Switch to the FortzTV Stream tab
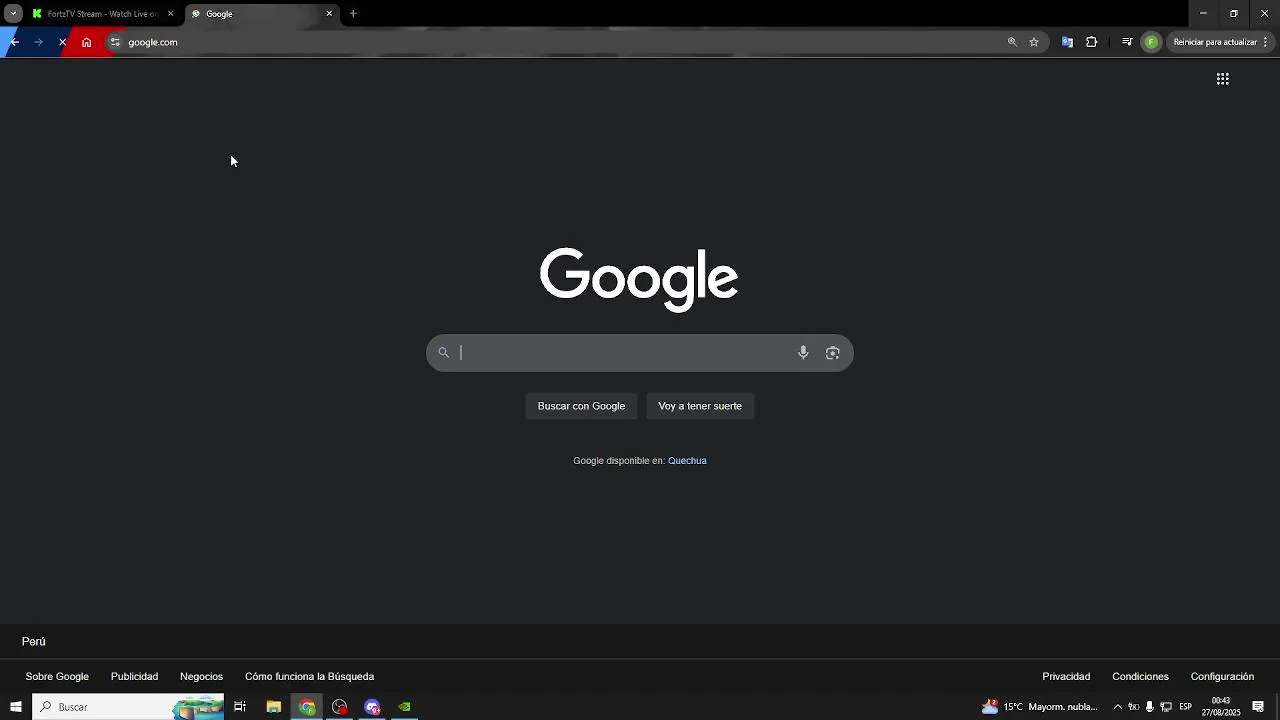 (103, 14)
